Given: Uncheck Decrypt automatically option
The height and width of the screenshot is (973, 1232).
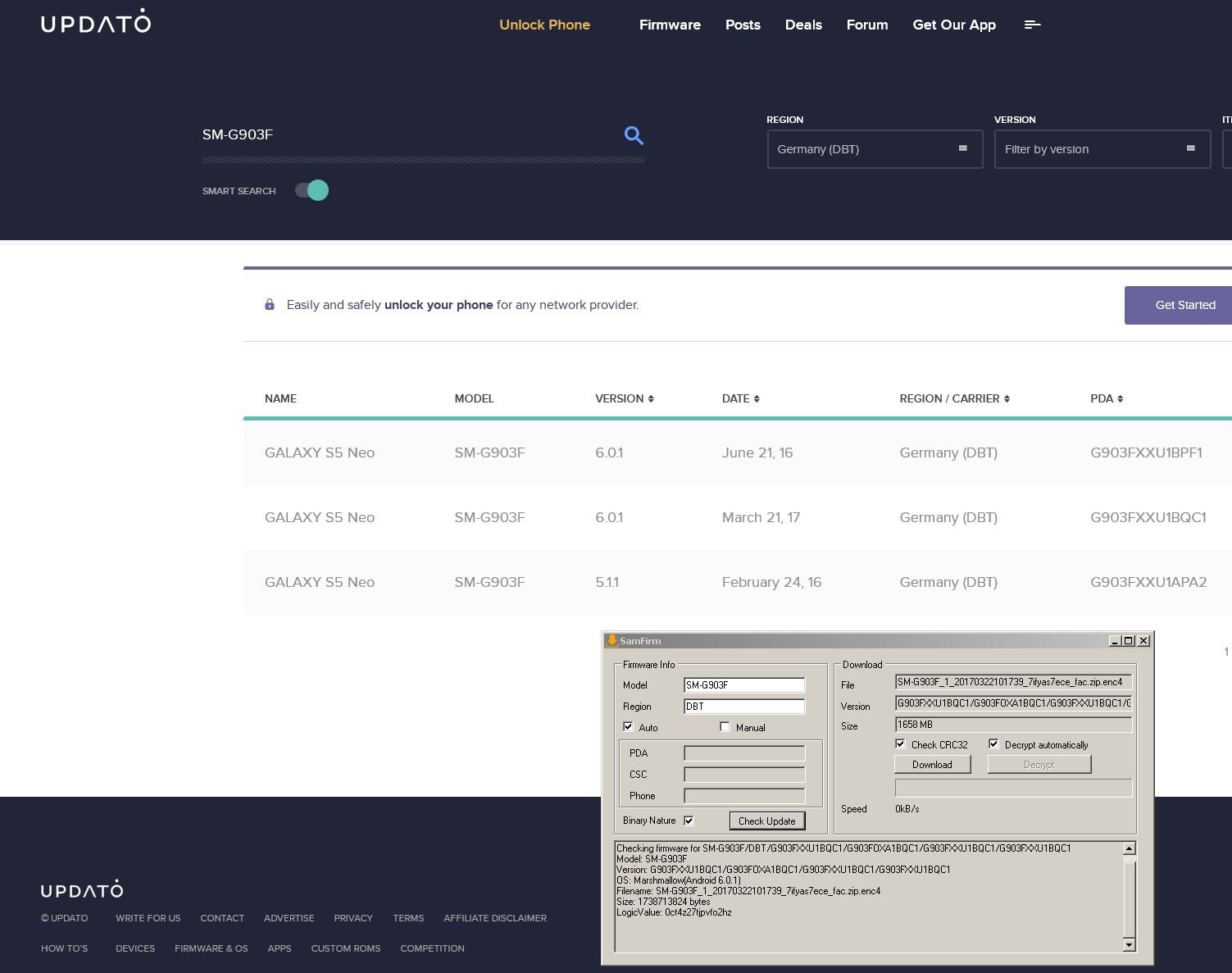Looking at the screenshot, I should point(993,744).
